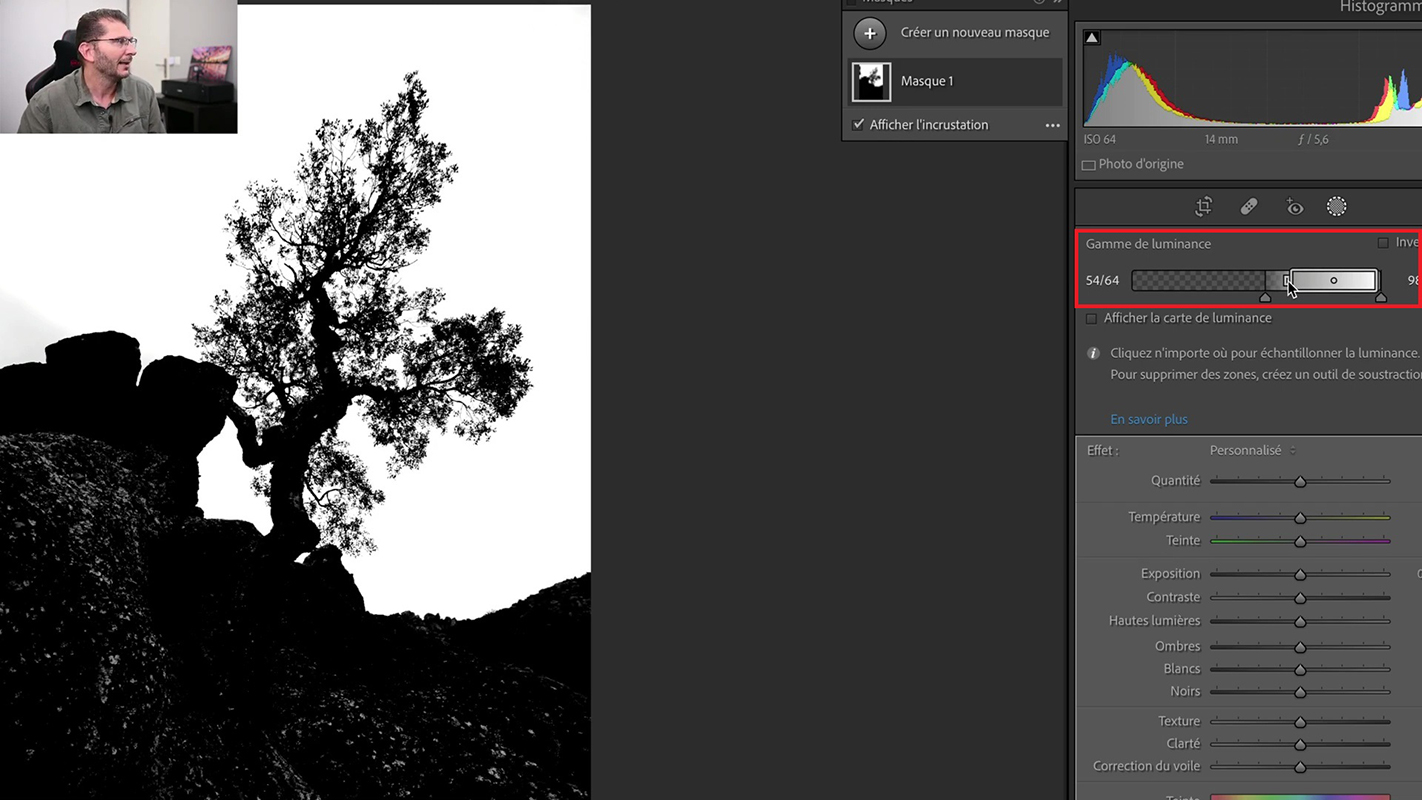Click the Masque 1 thumbnail preview

click(871, 82)
